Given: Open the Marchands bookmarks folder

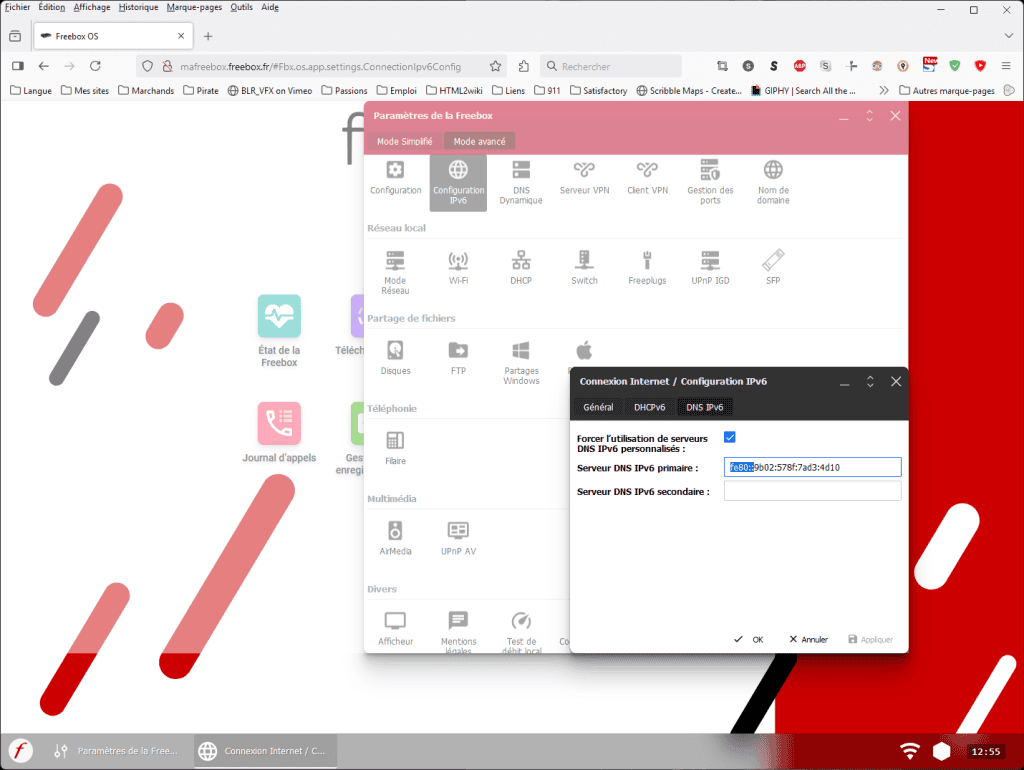Looking at the screenshot, I should click(146, 90).
